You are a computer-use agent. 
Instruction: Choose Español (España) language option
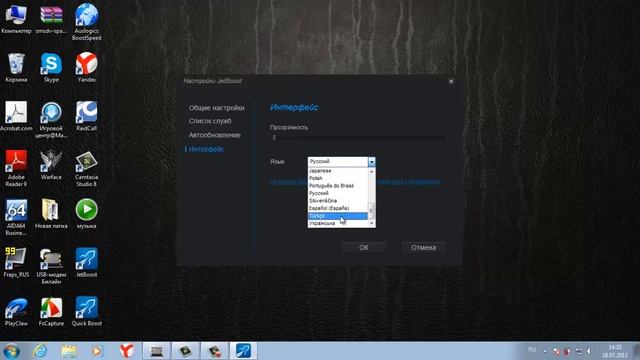pyautogui.click(x=338, y=208)
